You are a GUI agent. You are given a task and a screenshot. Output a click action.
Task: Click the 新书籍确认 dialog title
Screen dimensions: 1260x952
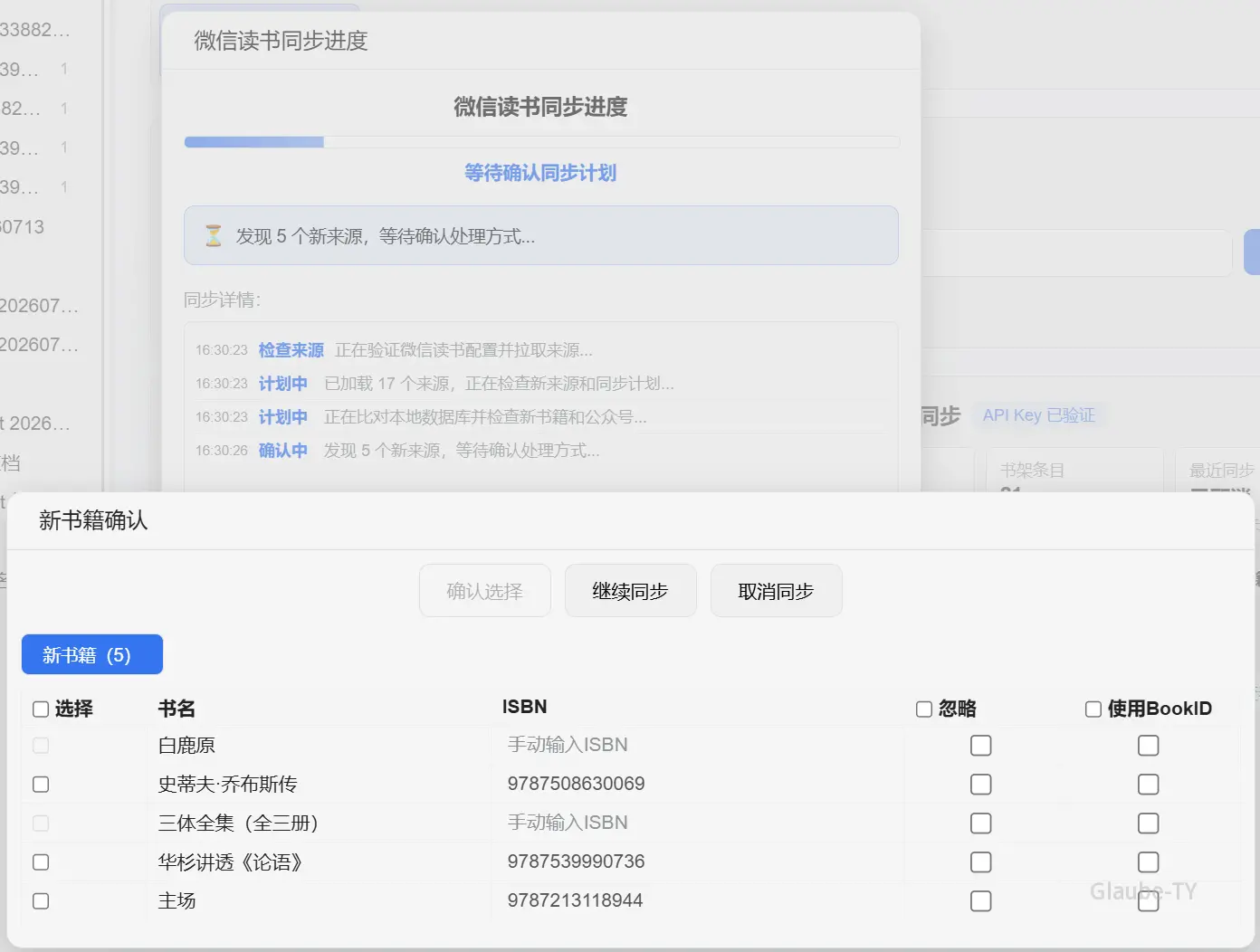point(93,520)
